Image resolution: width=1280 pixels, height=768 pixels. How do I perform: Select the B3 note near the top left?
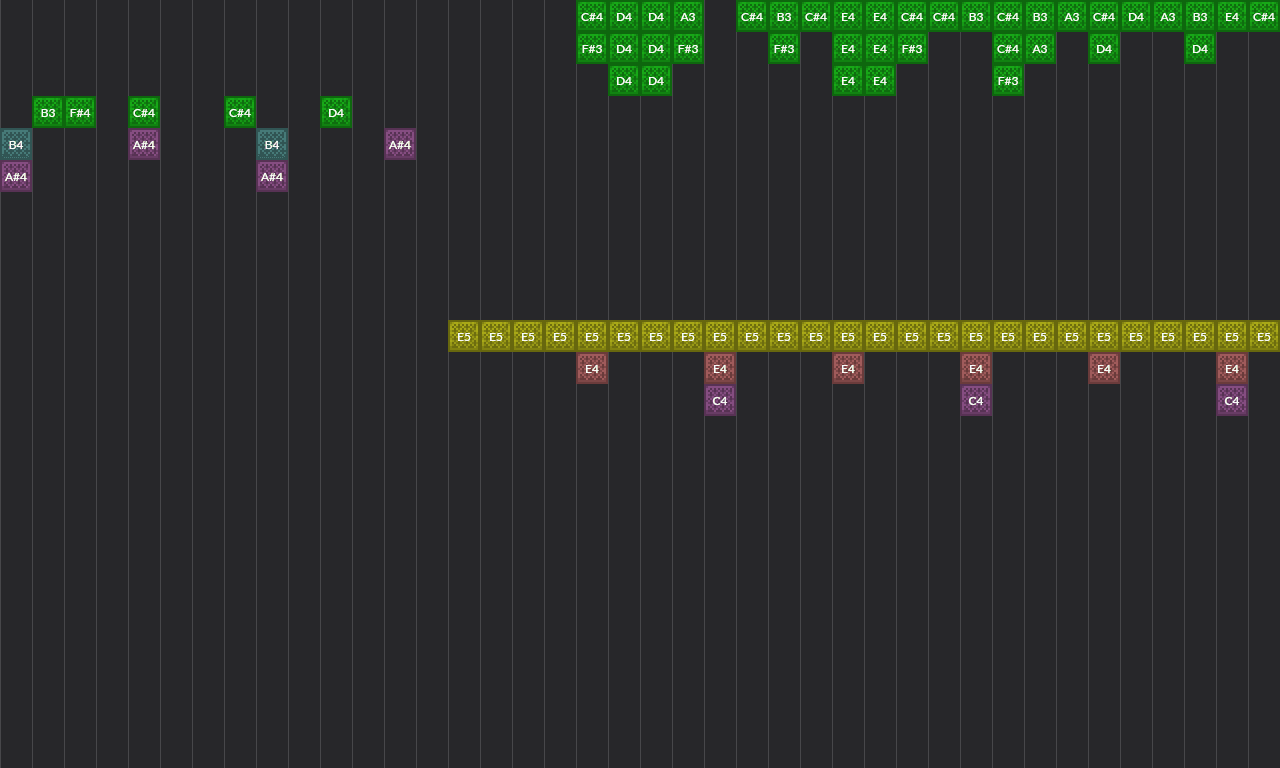point(48,112)
